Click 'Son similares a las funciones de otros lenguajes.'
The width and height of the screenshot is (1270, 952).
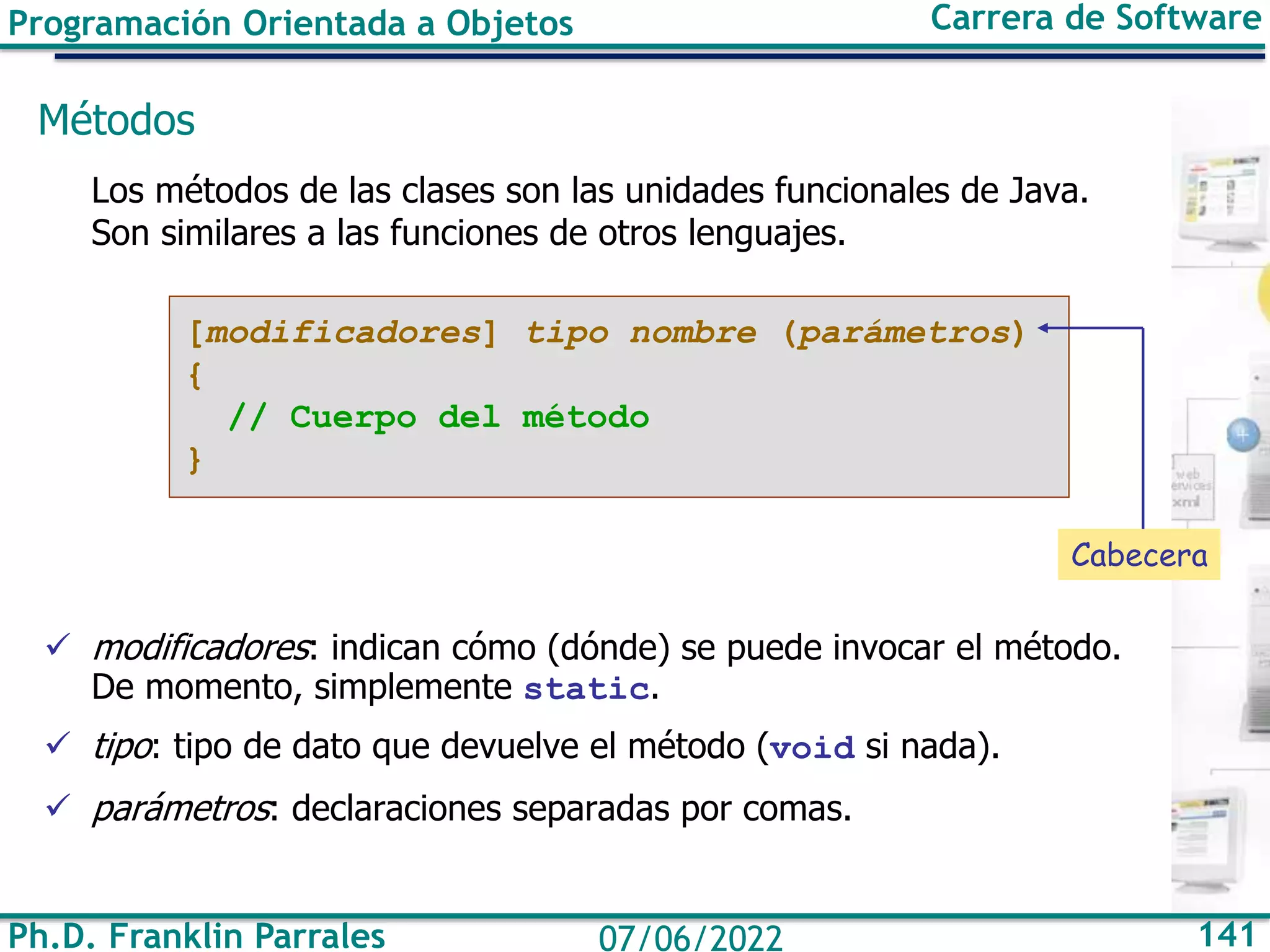pyautogui.click(x=468, y=233)
